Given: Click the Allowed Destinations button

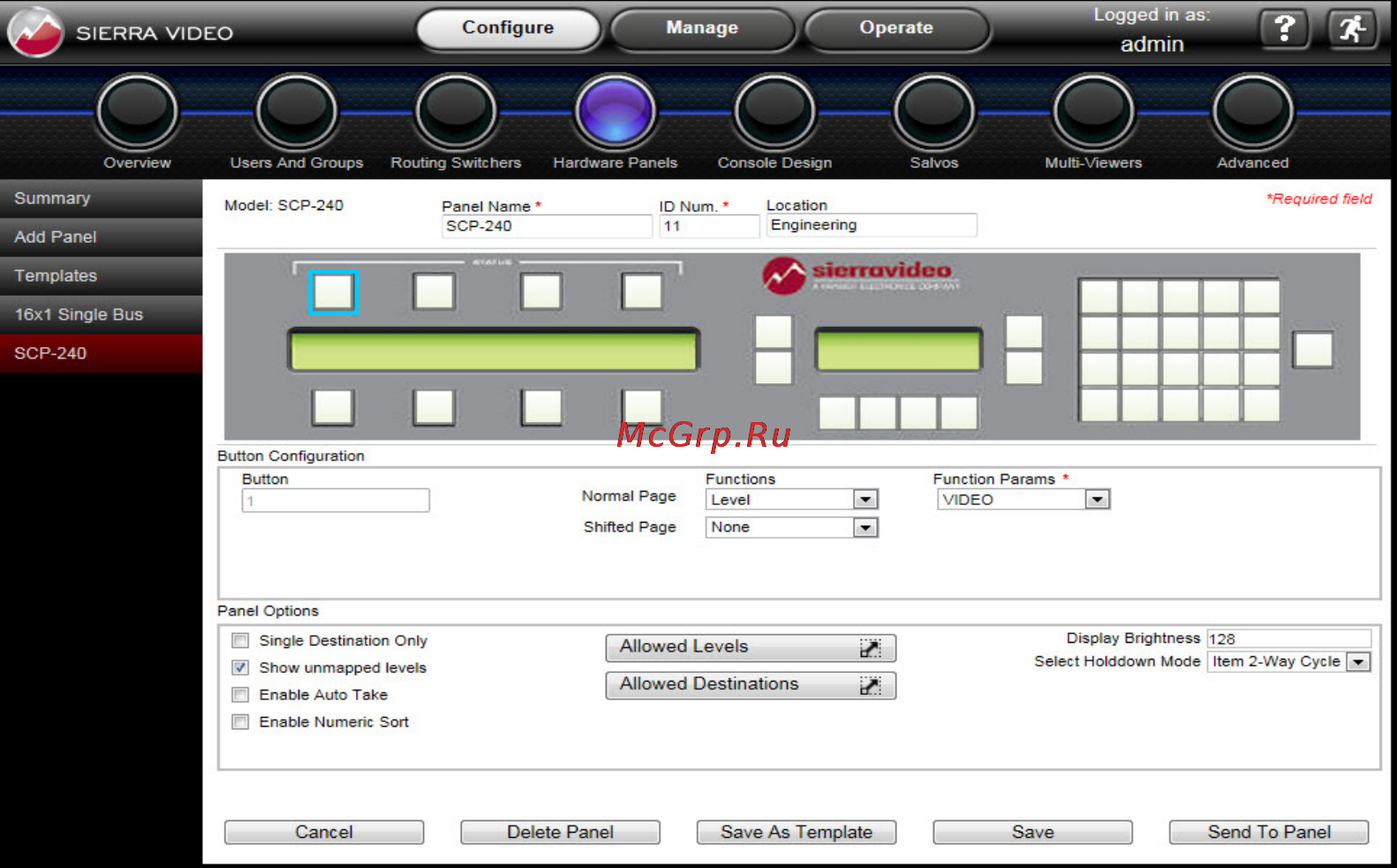Looking at the screenshot, I should coord(751,685).
